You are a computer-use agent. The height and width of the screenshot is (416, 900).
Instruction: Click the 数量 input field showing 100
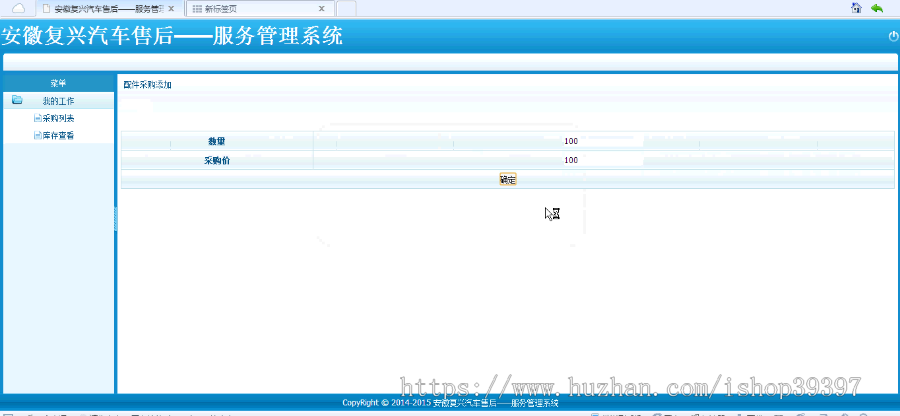603,141
